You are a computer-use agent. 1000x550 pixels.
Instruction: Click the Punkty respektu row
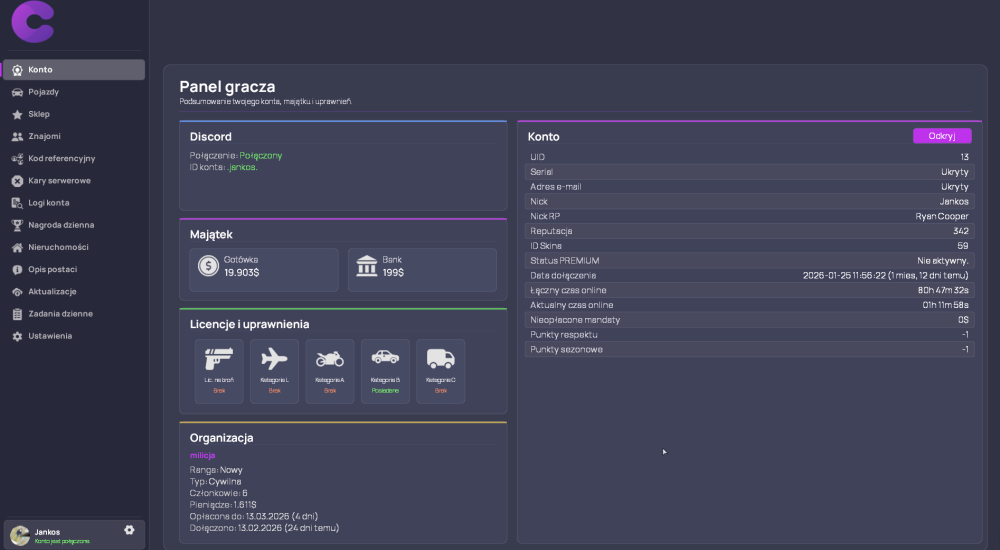click(x=749, y=335)
